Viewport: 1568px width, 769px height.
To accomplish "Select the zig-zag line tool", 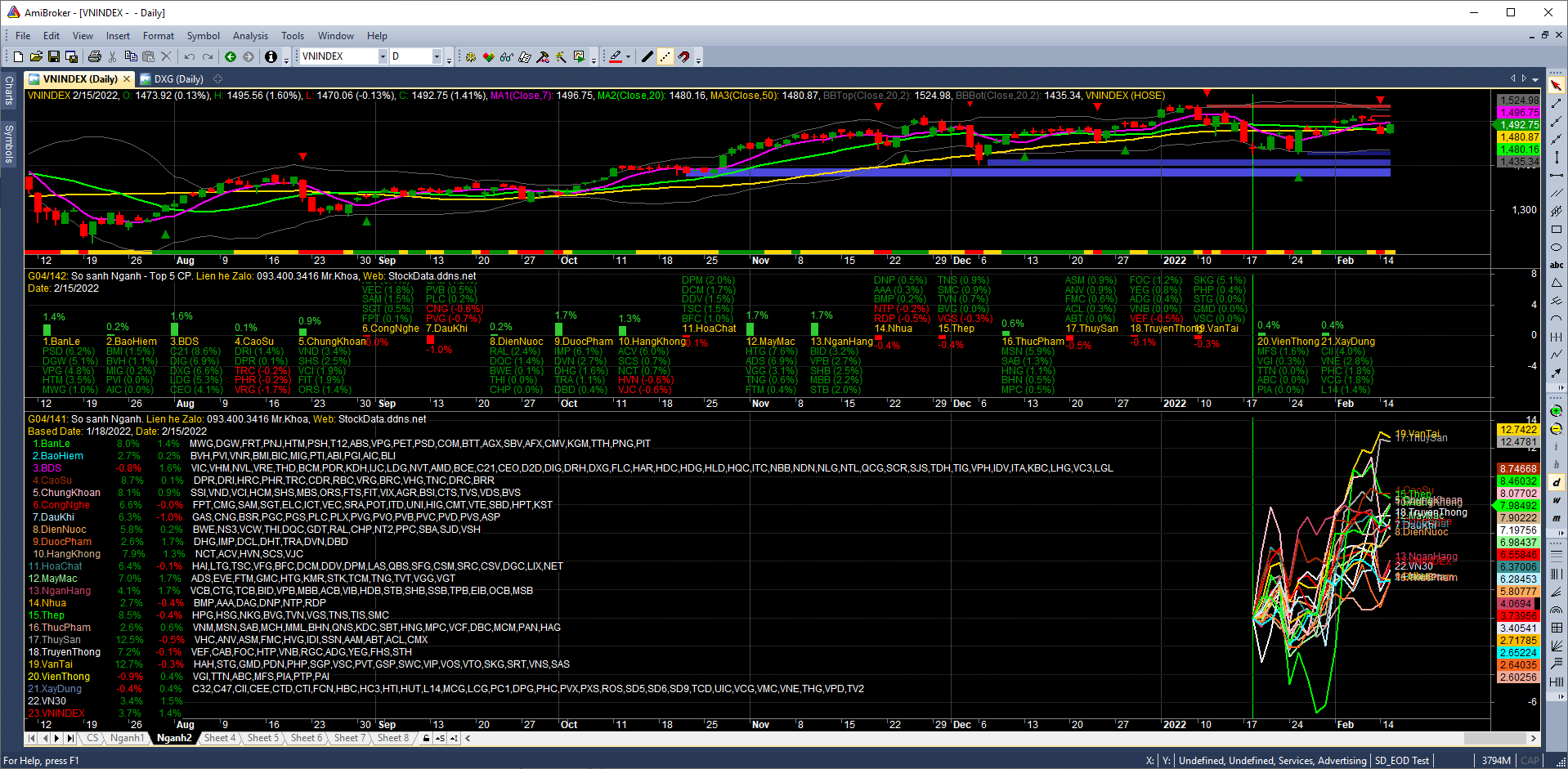I will (1556, 355).
